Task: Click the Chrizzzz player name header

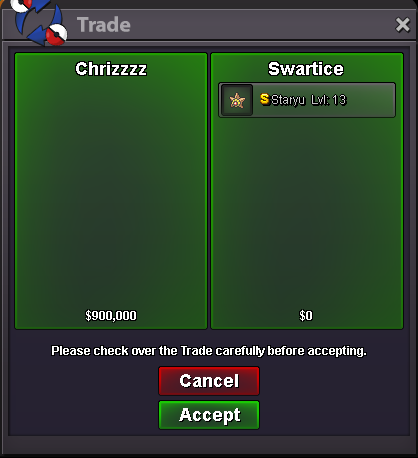Action: (x=111, y=69)
